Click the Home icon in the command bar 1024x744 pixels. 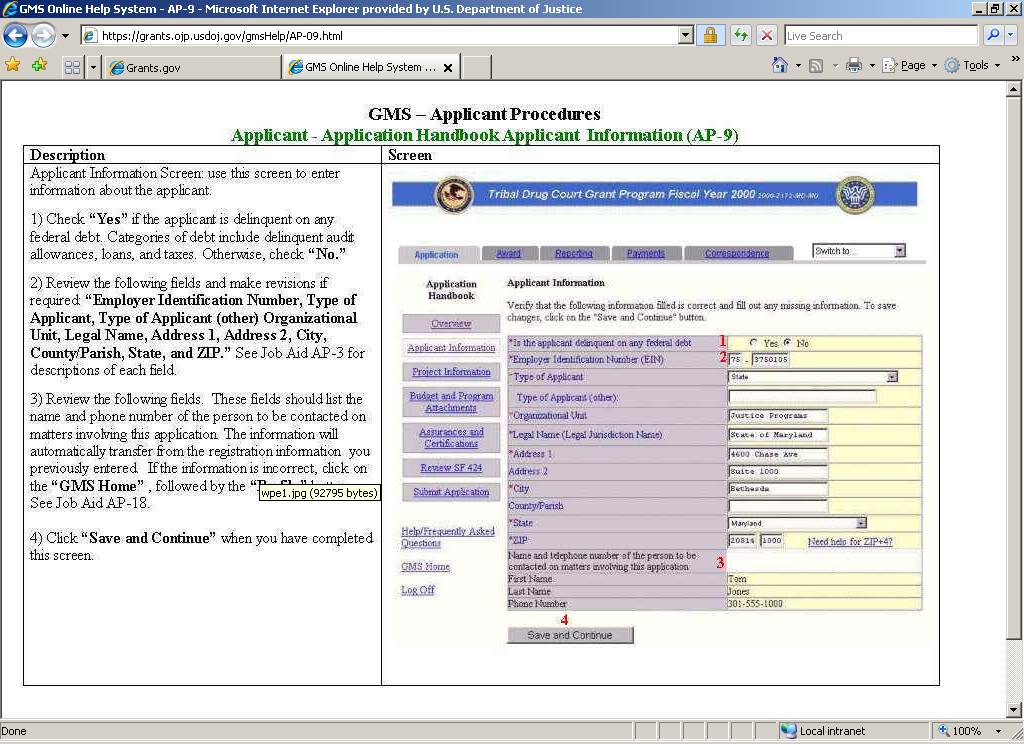(x=780, y=65)
